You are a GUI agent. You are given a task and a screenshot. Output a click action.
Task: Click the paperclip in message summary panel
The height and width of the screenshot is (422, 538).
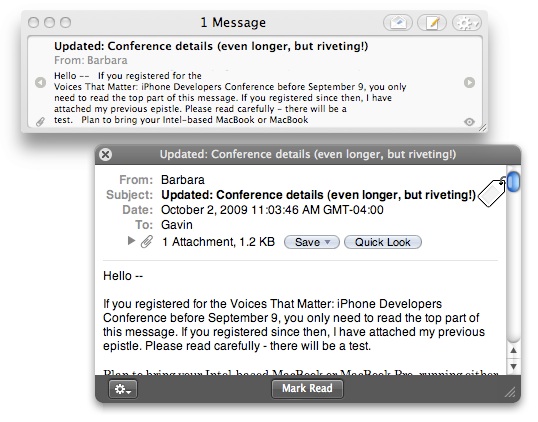click(40, 121)
